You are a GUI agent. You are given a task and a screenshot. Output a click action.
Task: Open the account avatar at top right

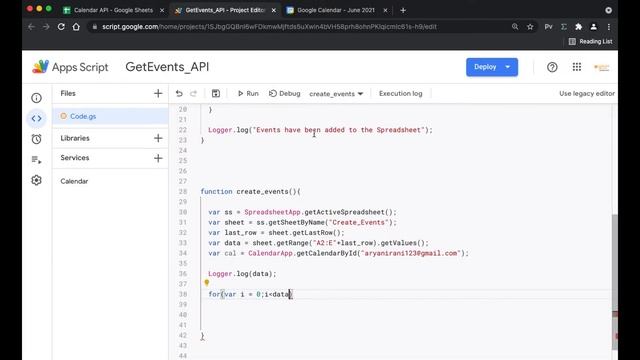[x=601, y=67]
